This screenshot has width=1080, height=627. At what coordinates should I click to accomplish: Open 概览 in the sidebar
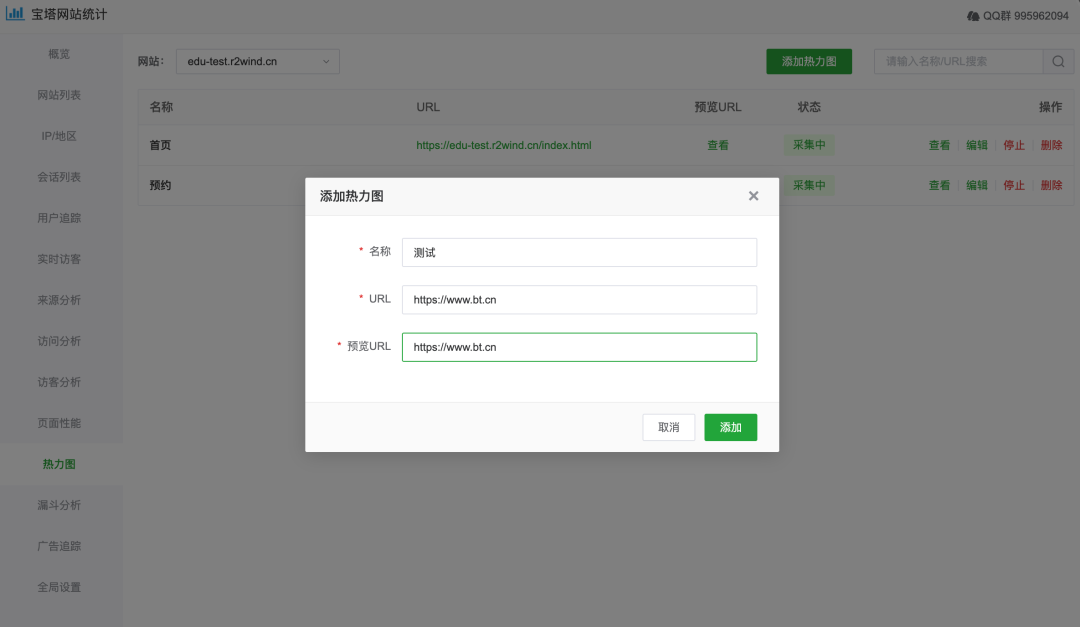59,54
